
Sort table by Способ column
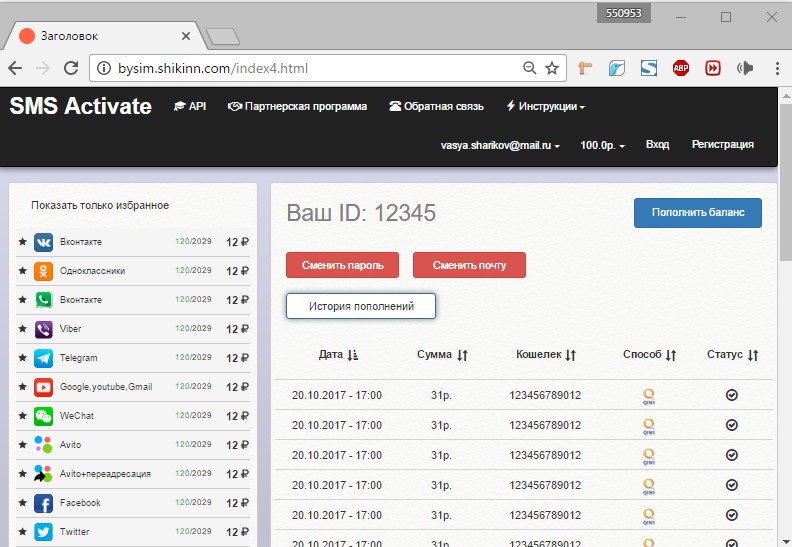point(650,355)
